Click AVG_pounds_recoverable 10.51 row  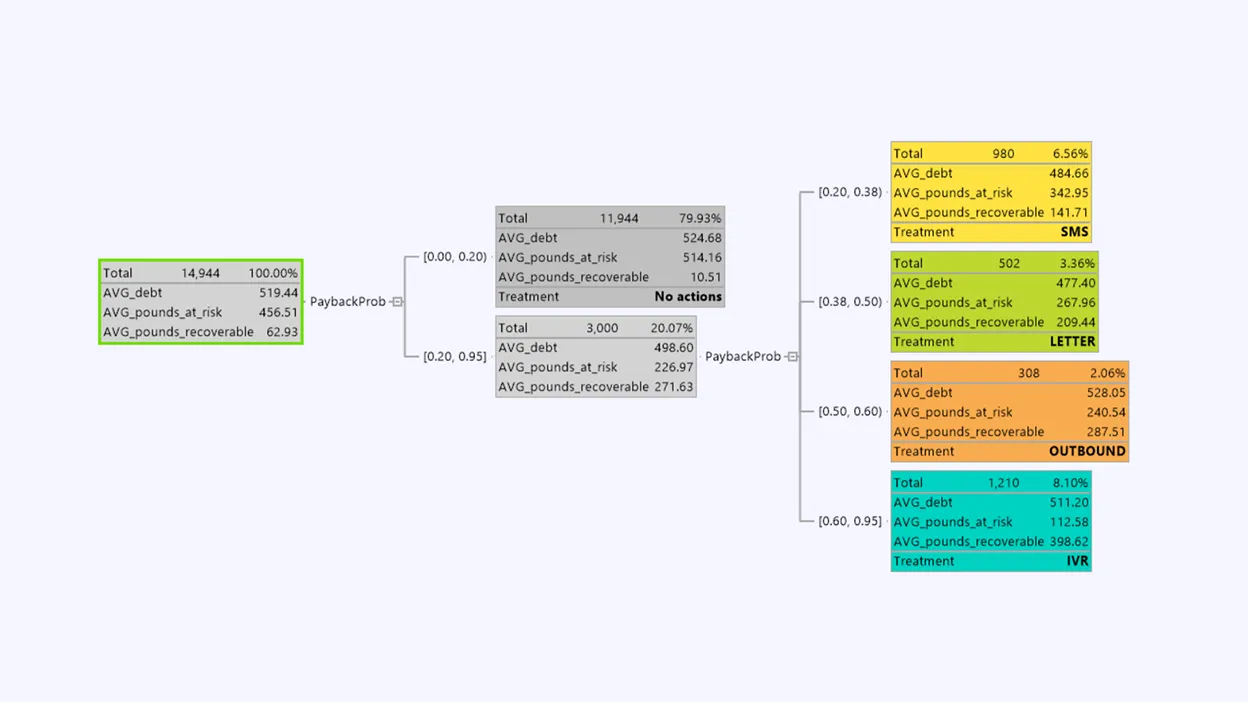(x=610, y=277)
